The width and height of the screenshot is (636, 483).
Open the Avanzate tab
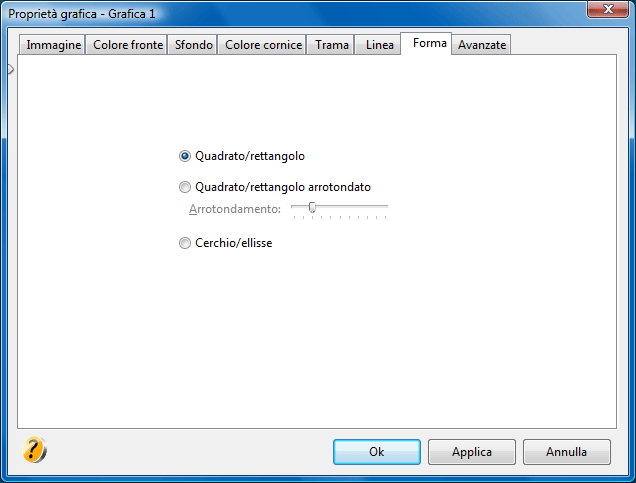tap(482, 45)
